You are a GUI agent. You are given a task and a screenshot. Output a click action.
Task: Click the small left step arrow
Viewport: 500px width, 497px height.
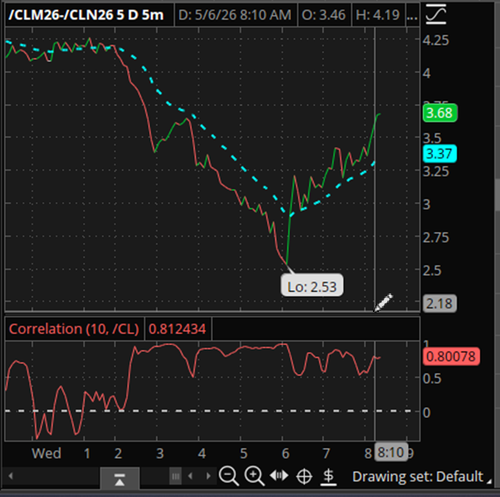click(190, 476)
